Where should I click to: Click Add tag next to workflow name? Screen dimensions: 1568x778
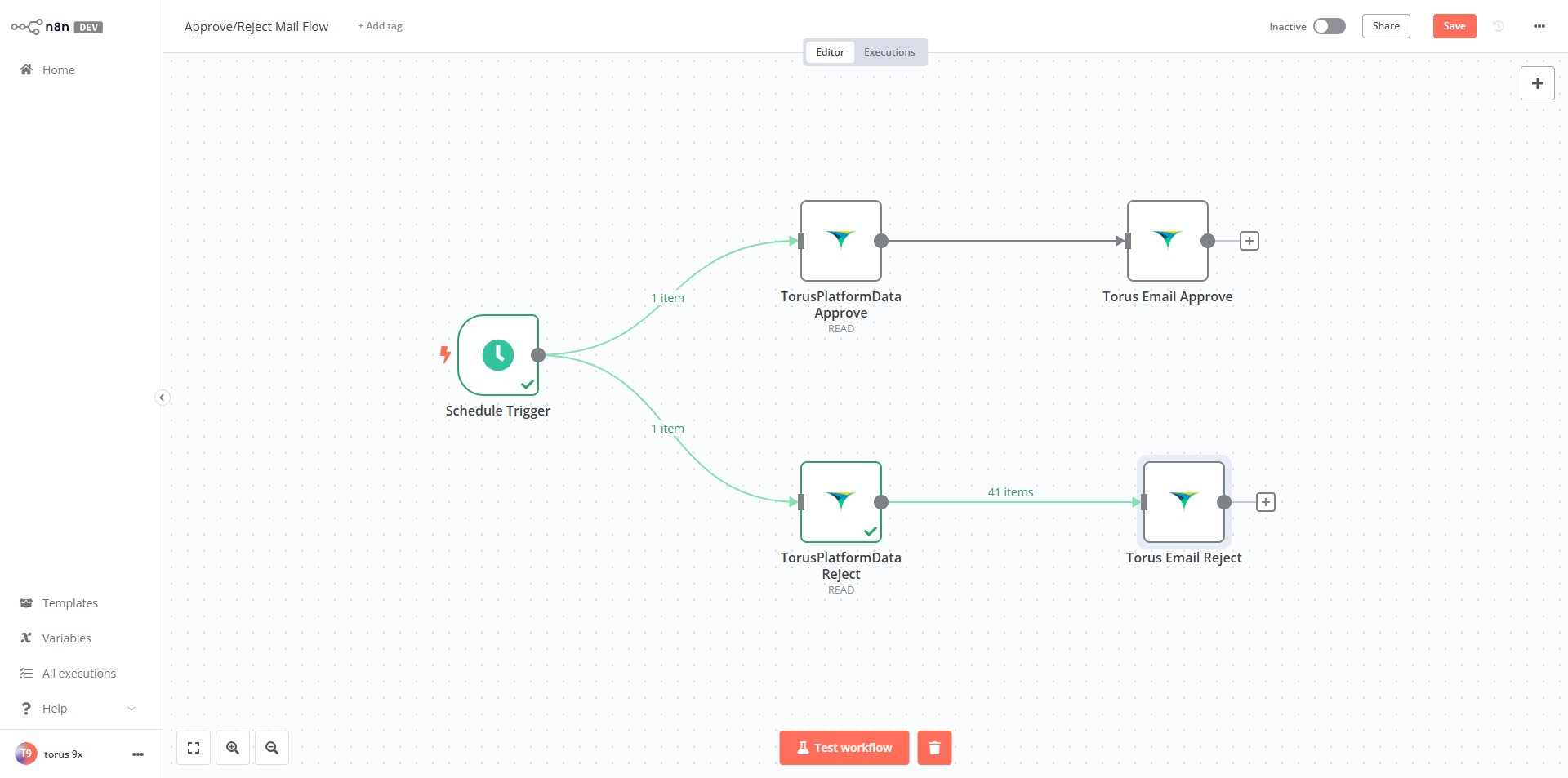tap(380, 26)
